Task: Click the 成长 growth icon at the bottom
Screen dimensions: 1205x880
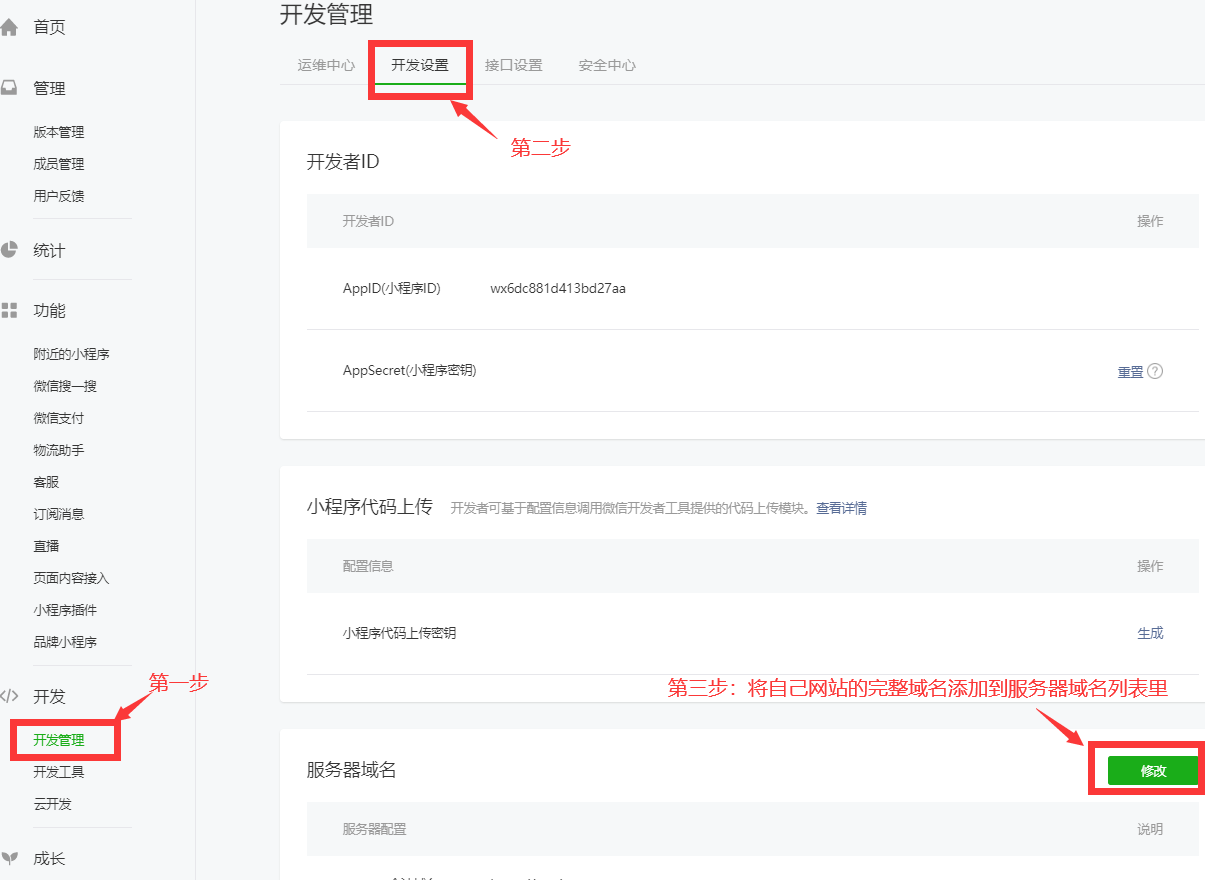Action: pos(11,857)
